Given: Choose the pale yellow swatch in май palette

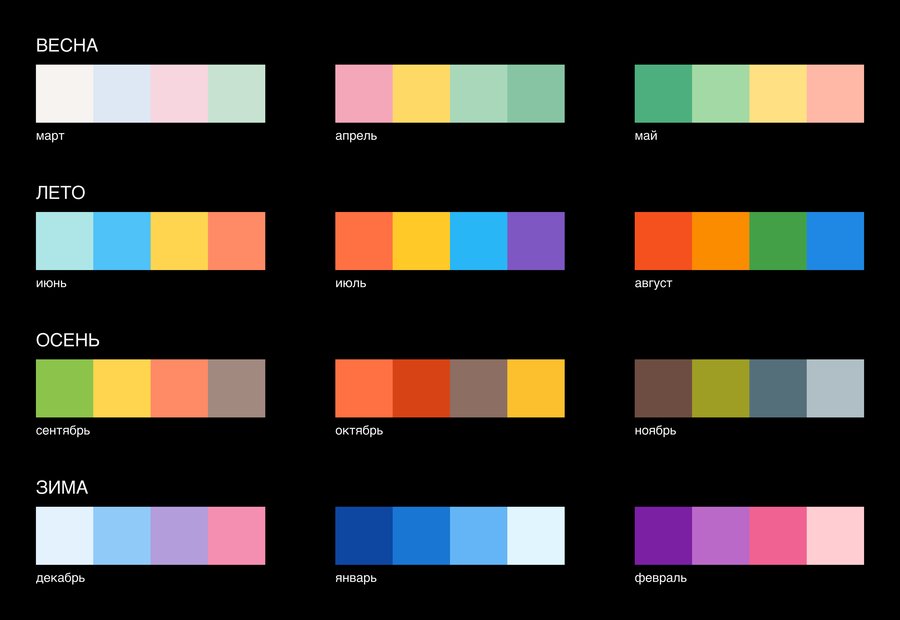Looking at the screenshot, I should 778,94.
